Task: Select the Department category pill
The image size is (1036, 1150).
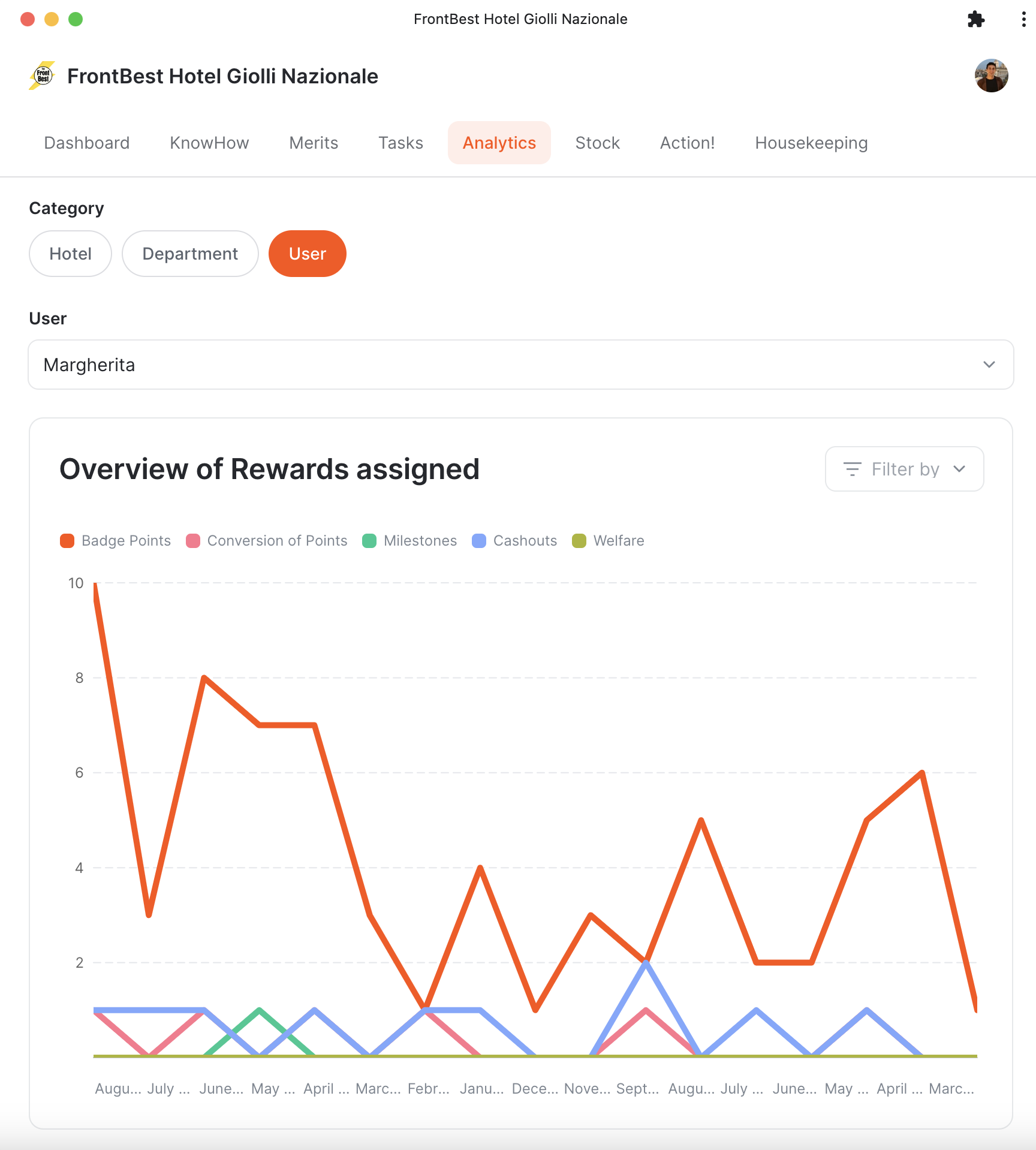Action: pyautogui.click(x=190, y=254)
